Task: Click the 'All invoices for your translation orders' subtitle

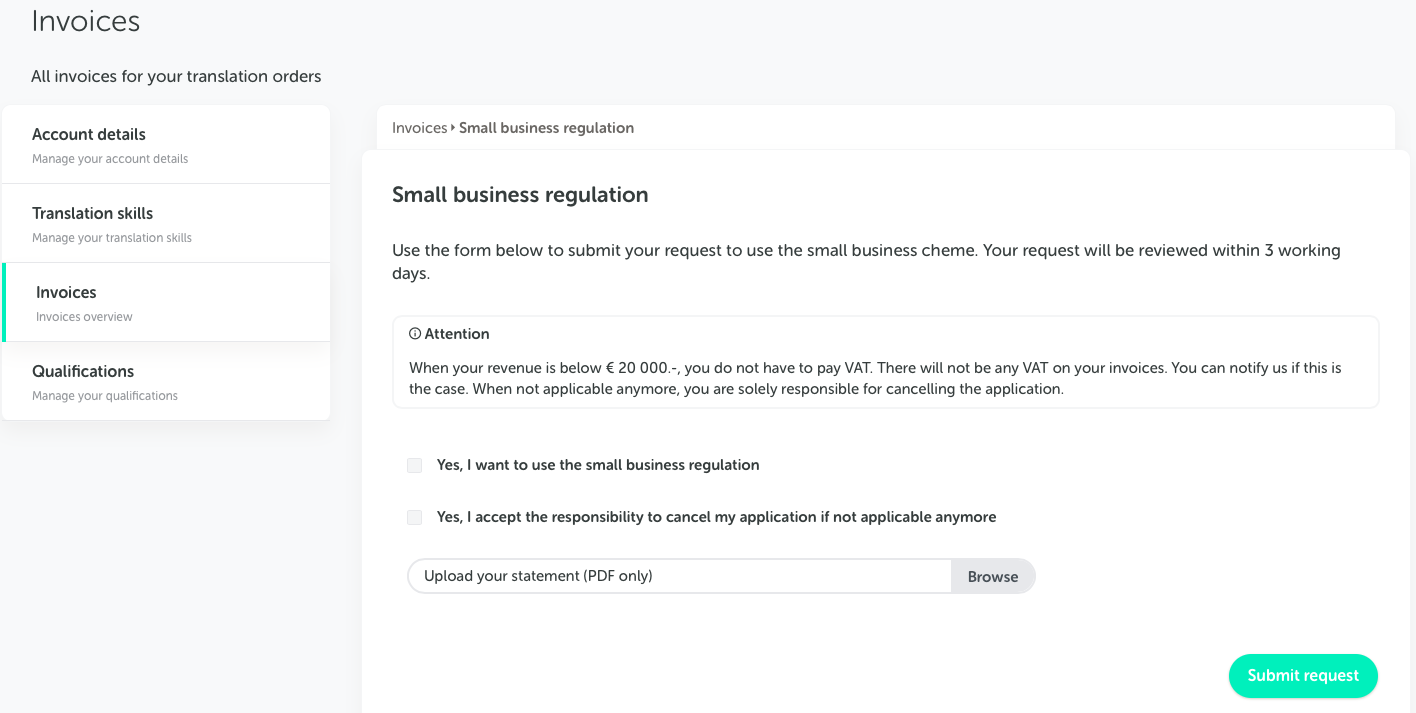Action: (176, 76)
